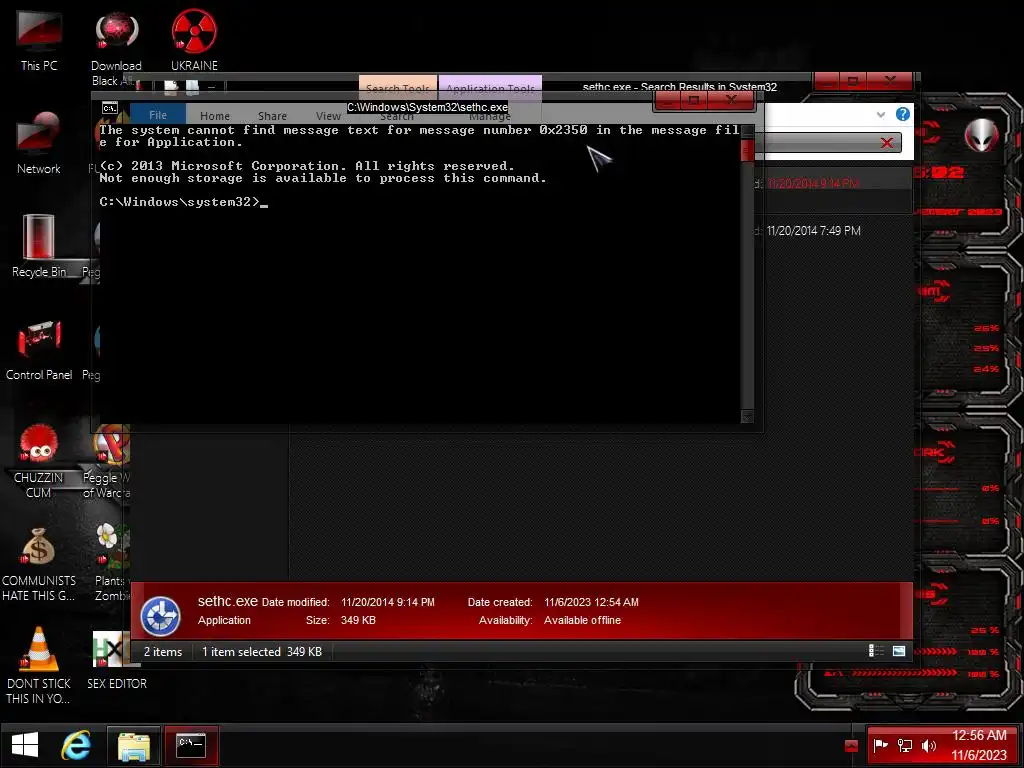The height and width of the screenshot is (768, 1024).
Task: Click the '2 items' status bar text
Action: click(163, 652)
